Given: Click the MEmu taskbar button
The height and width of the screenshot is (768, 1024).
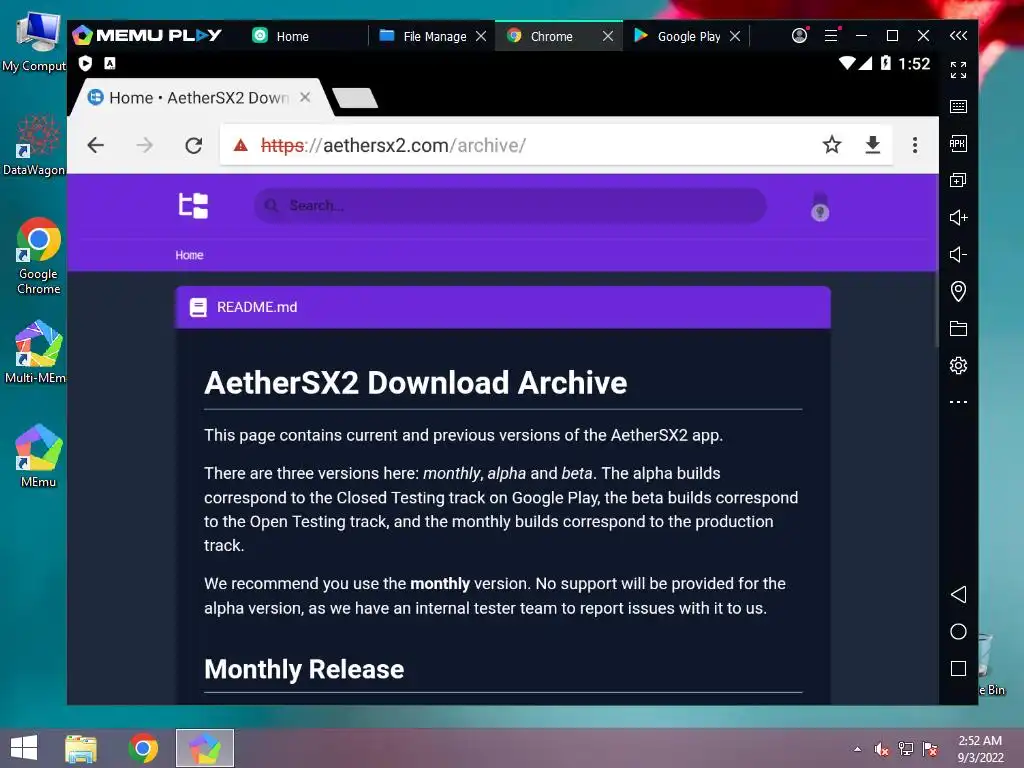Looking at the screenshot, I should pos(204,748).
